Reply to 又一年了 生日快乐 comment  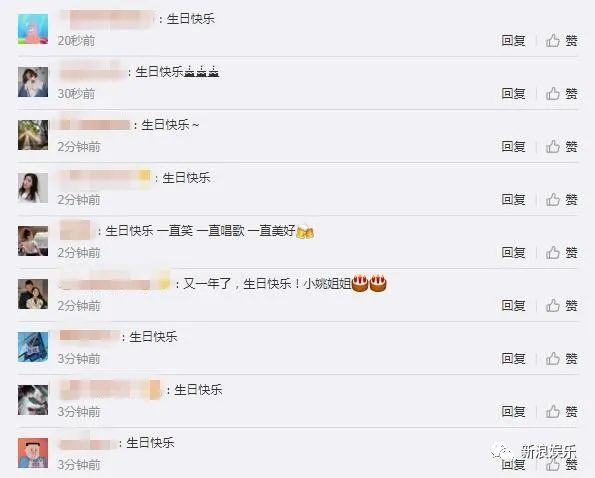coord(513,305)
